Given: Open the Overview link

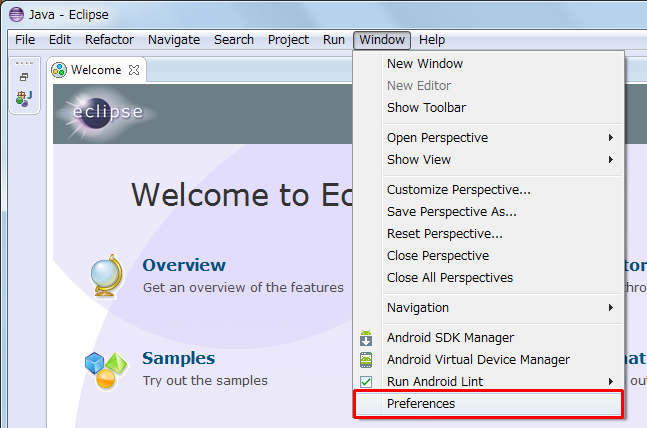Looking at the screenshot, I should pyautogui.click(x=184, y=265).
